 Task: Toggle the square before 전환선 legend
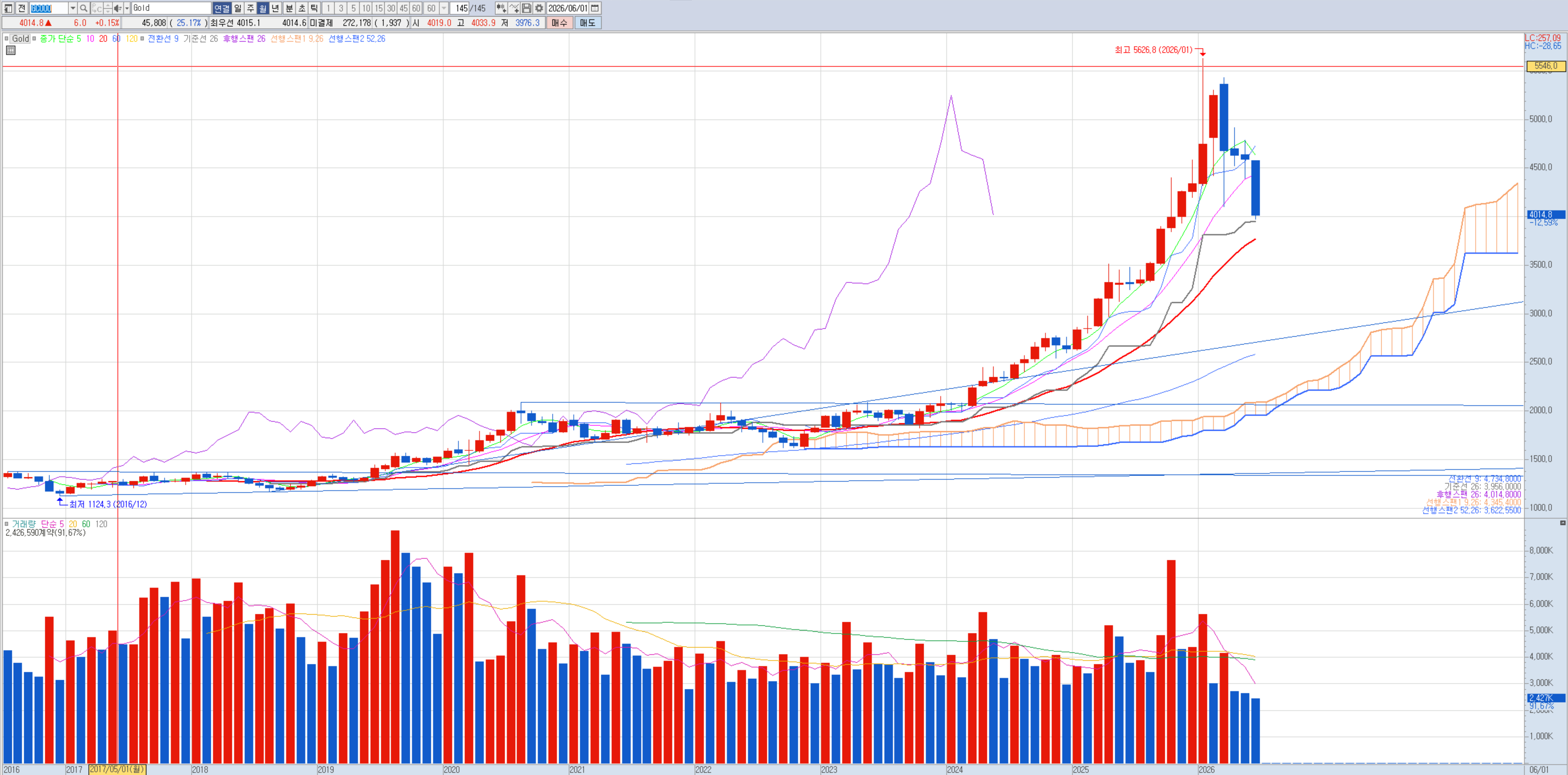[142, 38]
